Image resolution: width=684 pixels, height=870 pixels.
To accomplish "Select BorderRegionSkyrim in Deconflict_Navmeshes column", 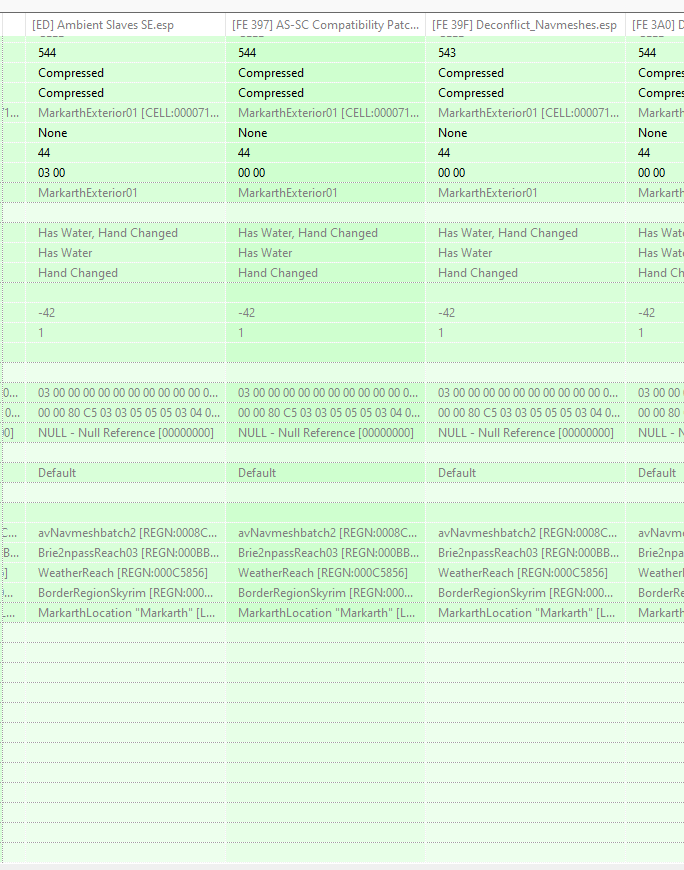I will point(525,593).
